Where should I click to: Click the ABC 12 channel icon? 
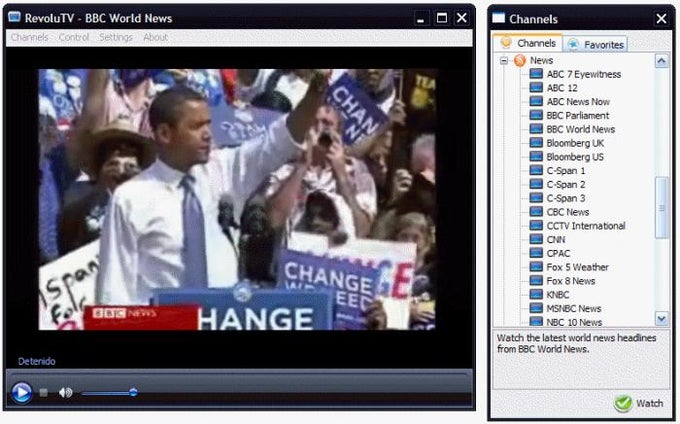point(536,88)
